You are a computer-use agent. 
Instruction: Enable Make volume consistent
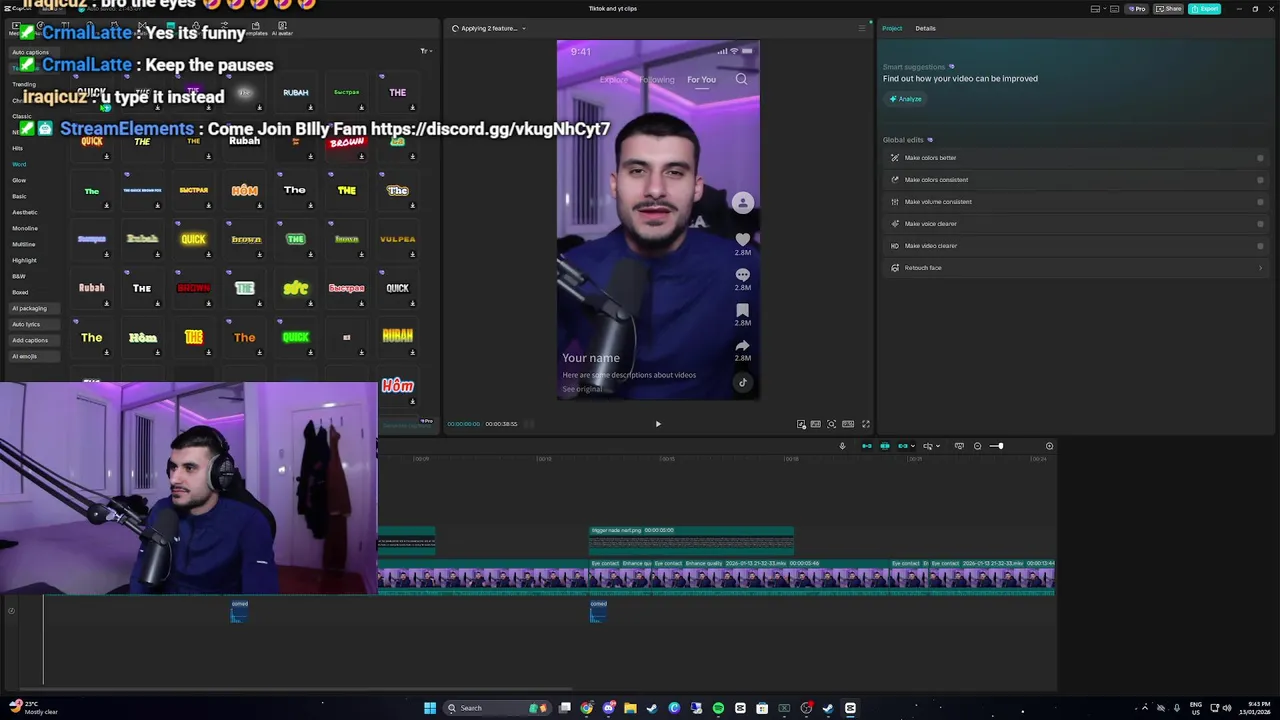pyautogui.click(x=1260, y=202)
